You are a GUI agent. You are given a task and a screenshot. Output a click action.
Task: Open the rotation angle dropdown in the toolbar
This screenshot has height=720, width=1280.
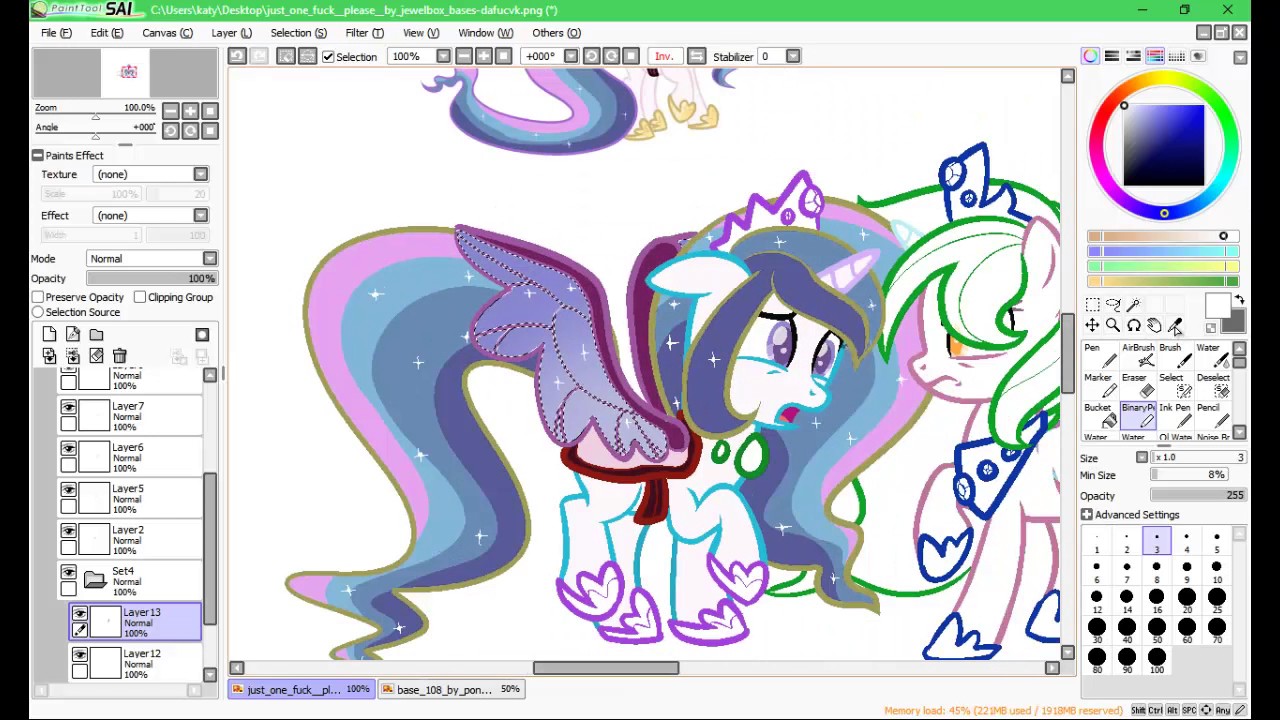coord(571,56)
